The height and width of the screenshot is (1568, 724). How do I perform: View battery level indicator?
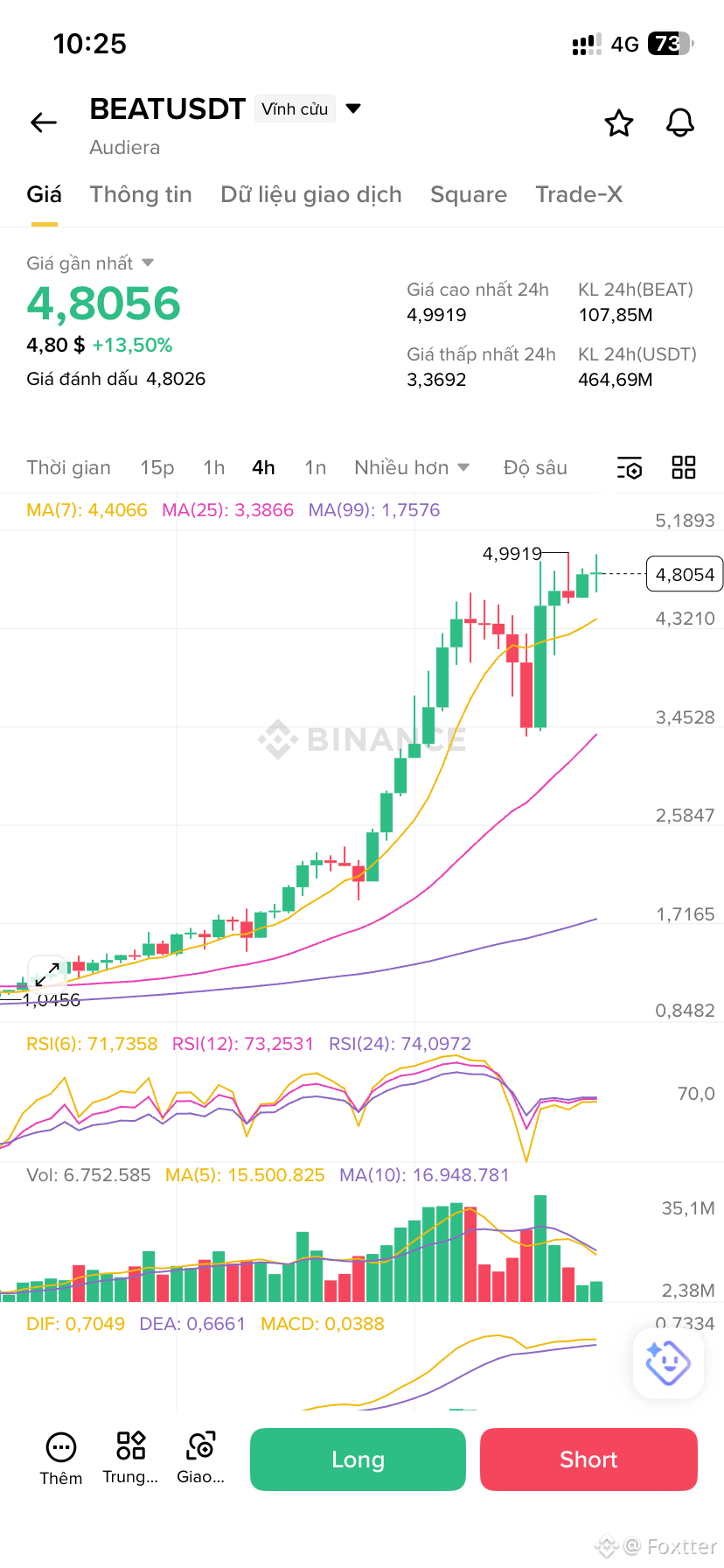tap(670, 44)
